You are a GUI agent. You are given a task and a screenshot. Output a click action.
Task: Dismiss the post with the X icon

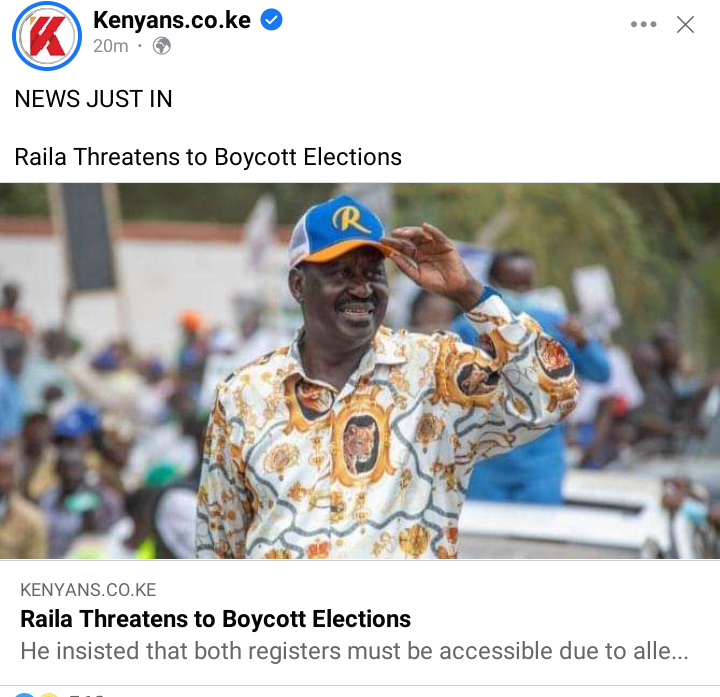685,24
